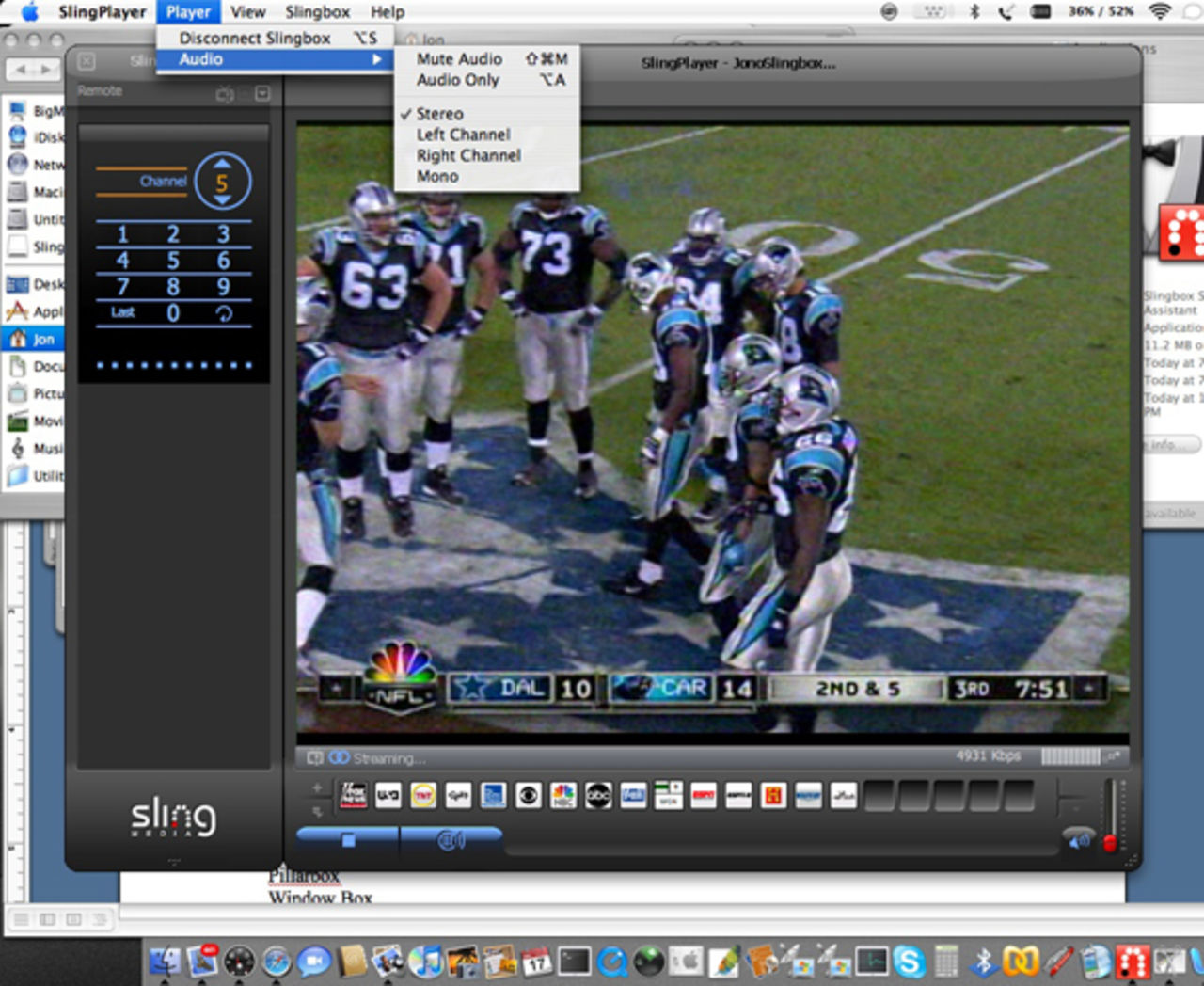Viewport: 1204px width, 986px height.
Task: Click the TV icon in the Remote titlebar
Action: tap(226, 93)
